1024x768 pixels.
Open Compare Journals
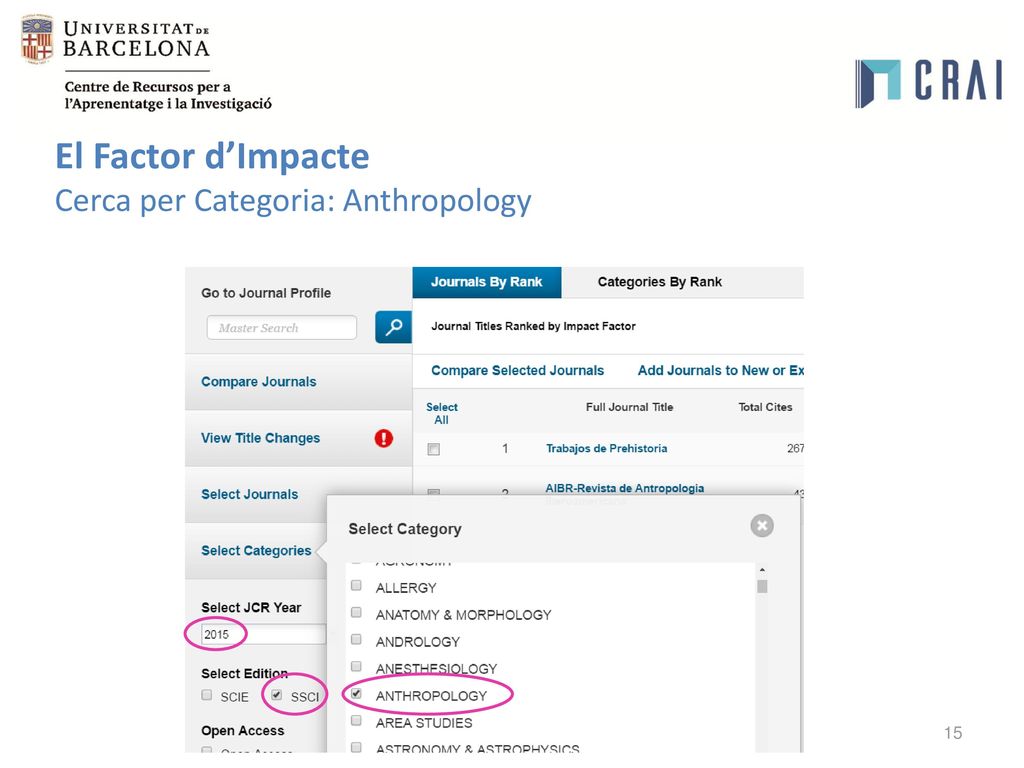tap(259, 382)
